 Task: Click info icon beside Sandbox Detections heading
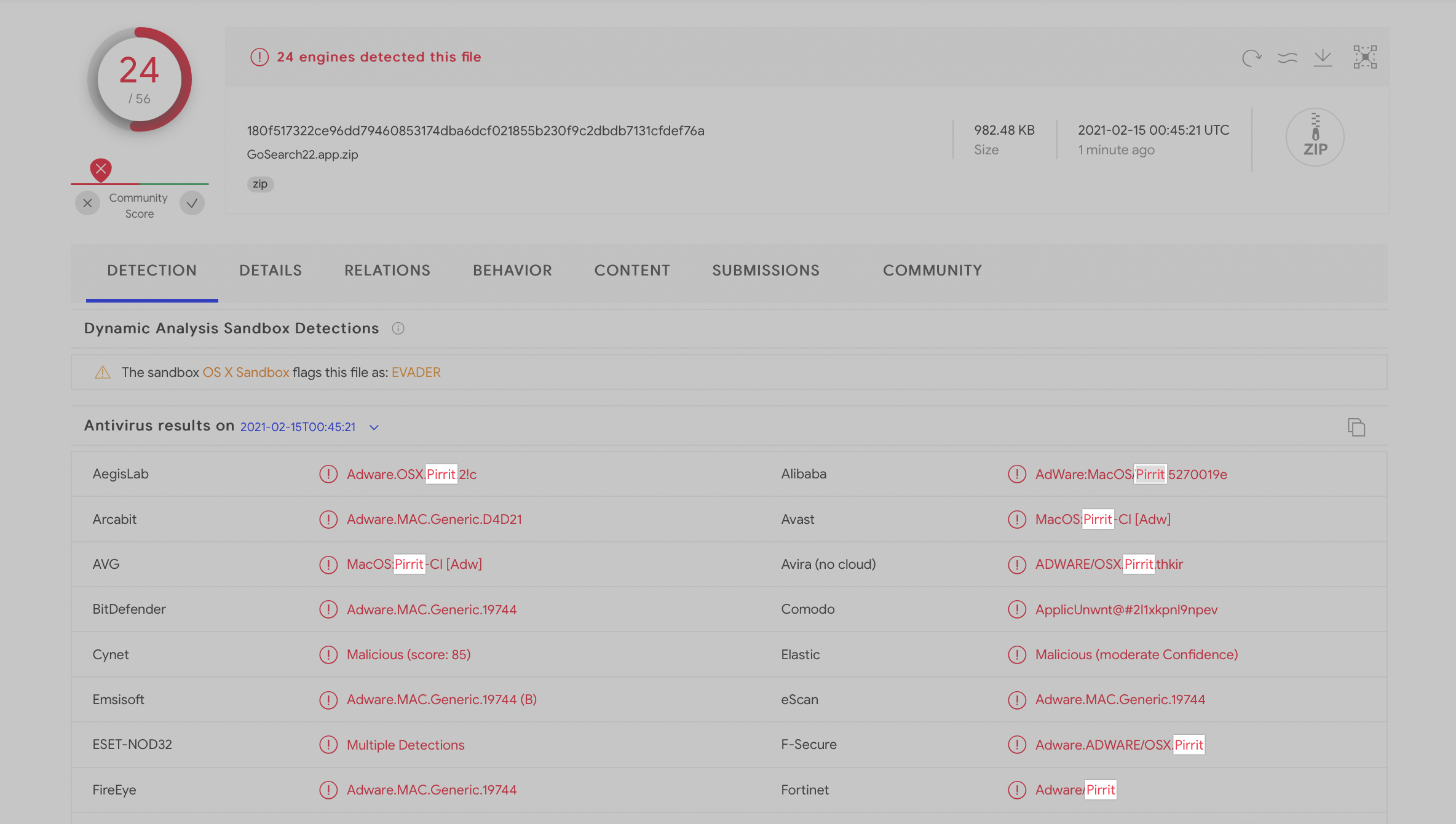coord(398,328)
